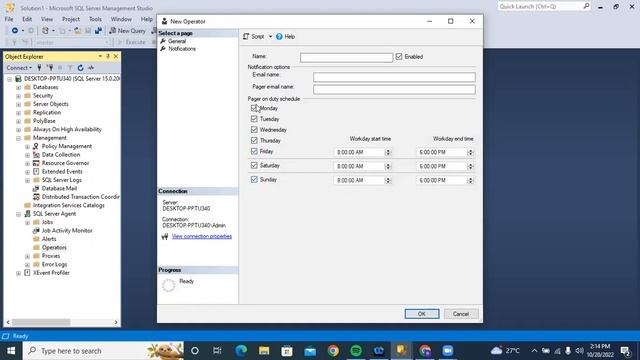This screenshot has height=360, width=640.
Task: Click the Resource Governor icon in tree
Action: click(x=36, y=163)
